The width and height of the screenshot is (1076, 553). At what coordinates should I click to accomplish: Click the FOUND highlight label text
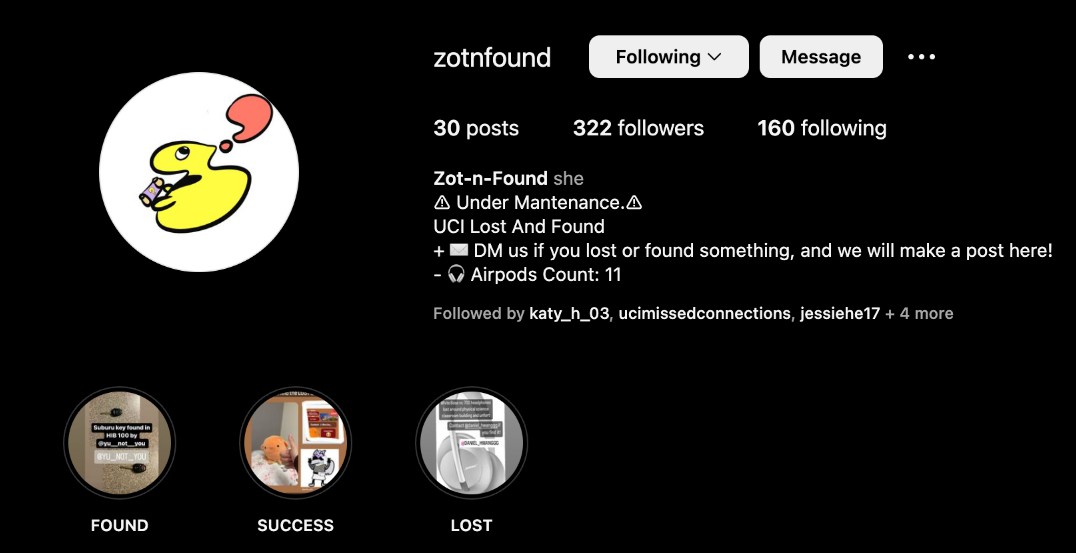coord(119,525)
